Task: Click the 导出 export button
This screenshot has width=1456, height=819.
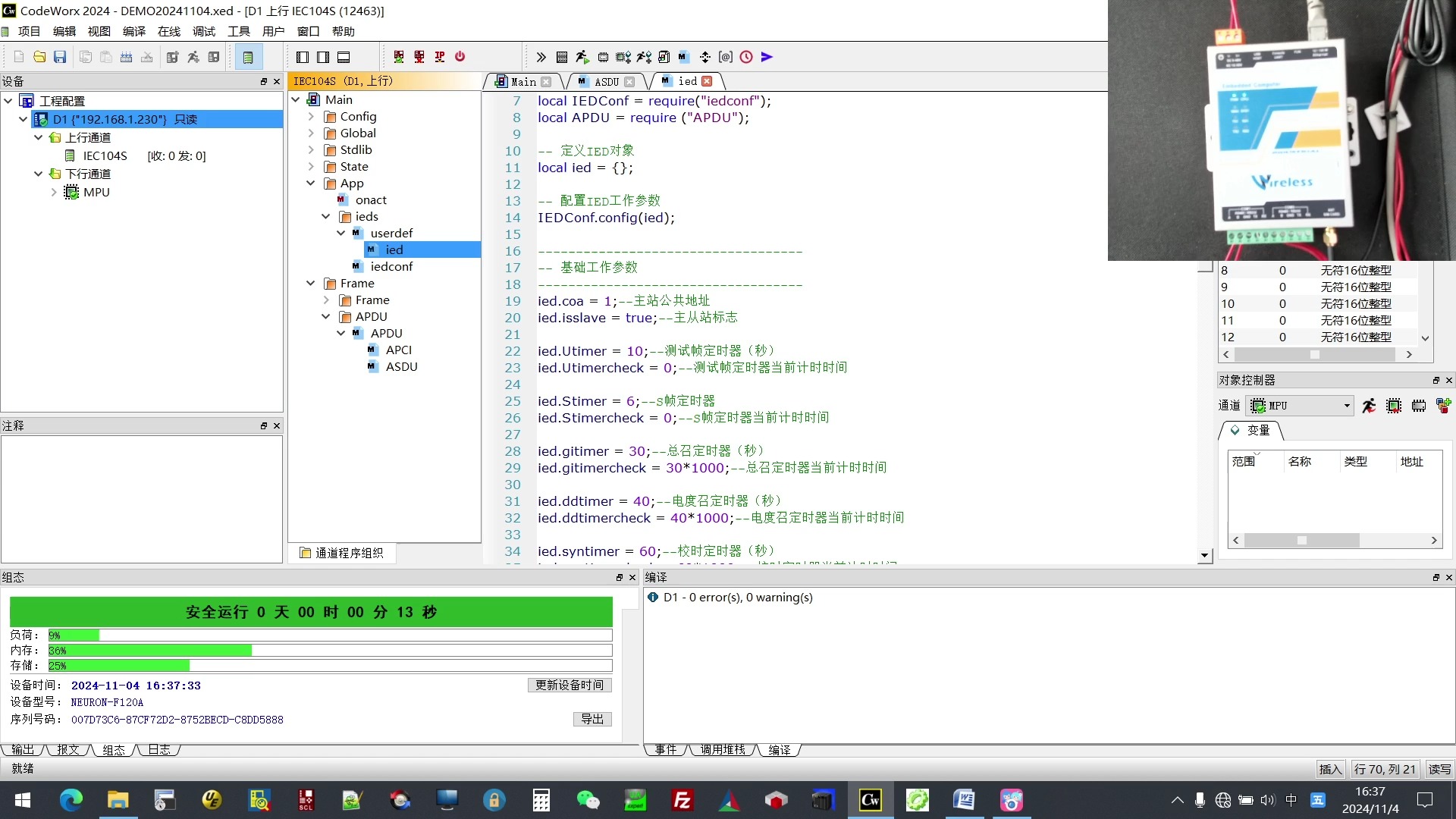Action: [x=591, y=719]
